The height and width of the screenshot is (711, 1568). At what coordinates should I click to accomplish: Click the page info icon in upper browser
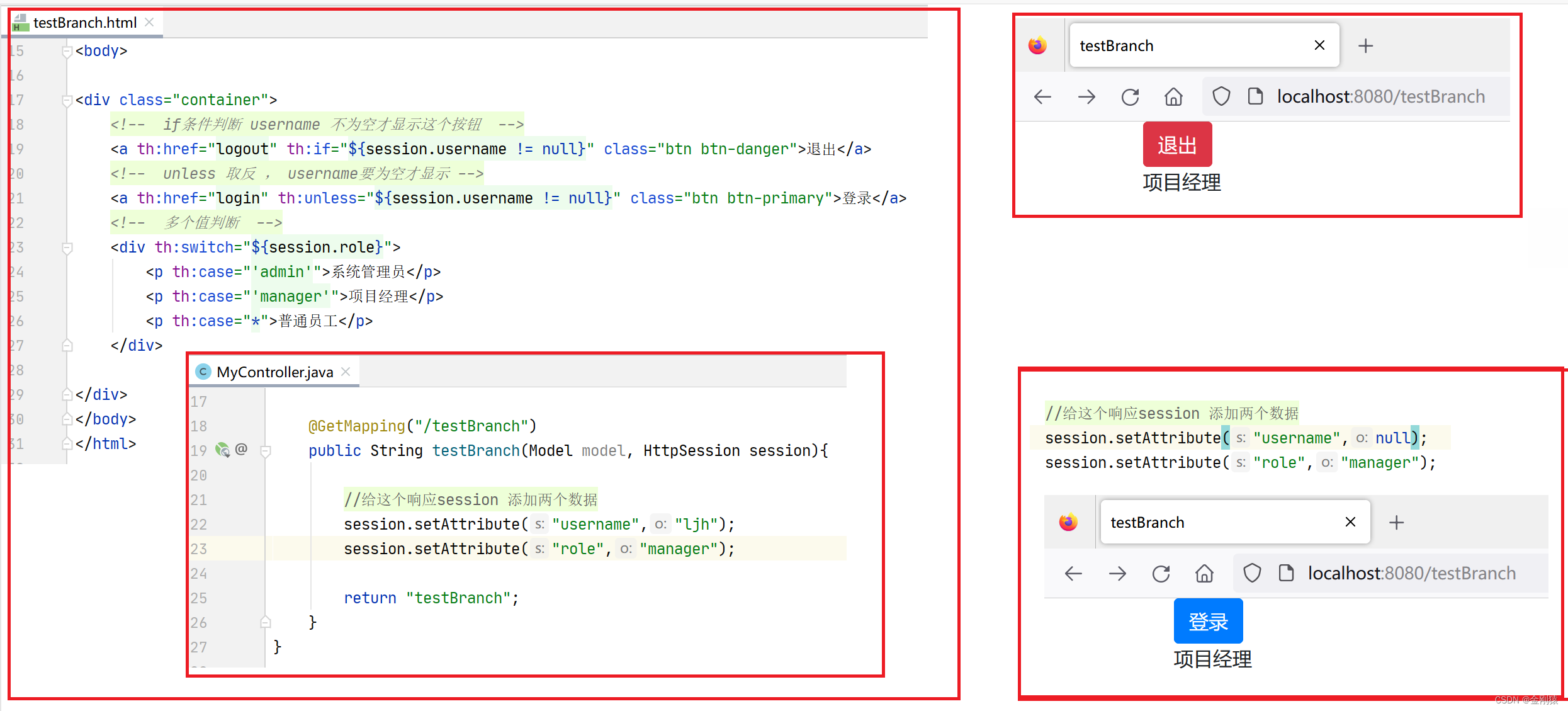tap(1255, 96)
